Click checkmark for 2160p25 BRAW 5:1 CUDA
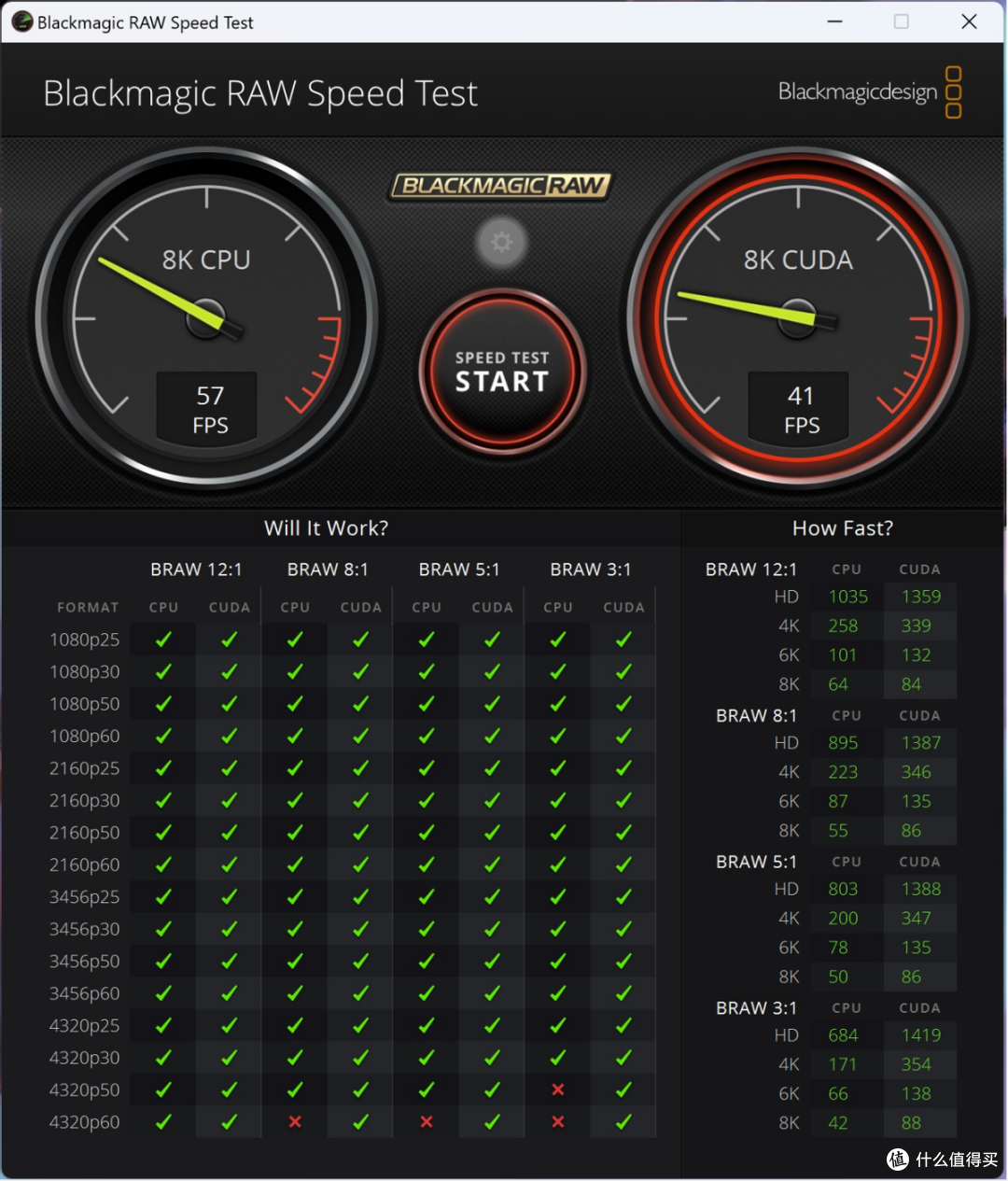Image resolution: width=1008 pixels, height=1181 pixels. 492,768
